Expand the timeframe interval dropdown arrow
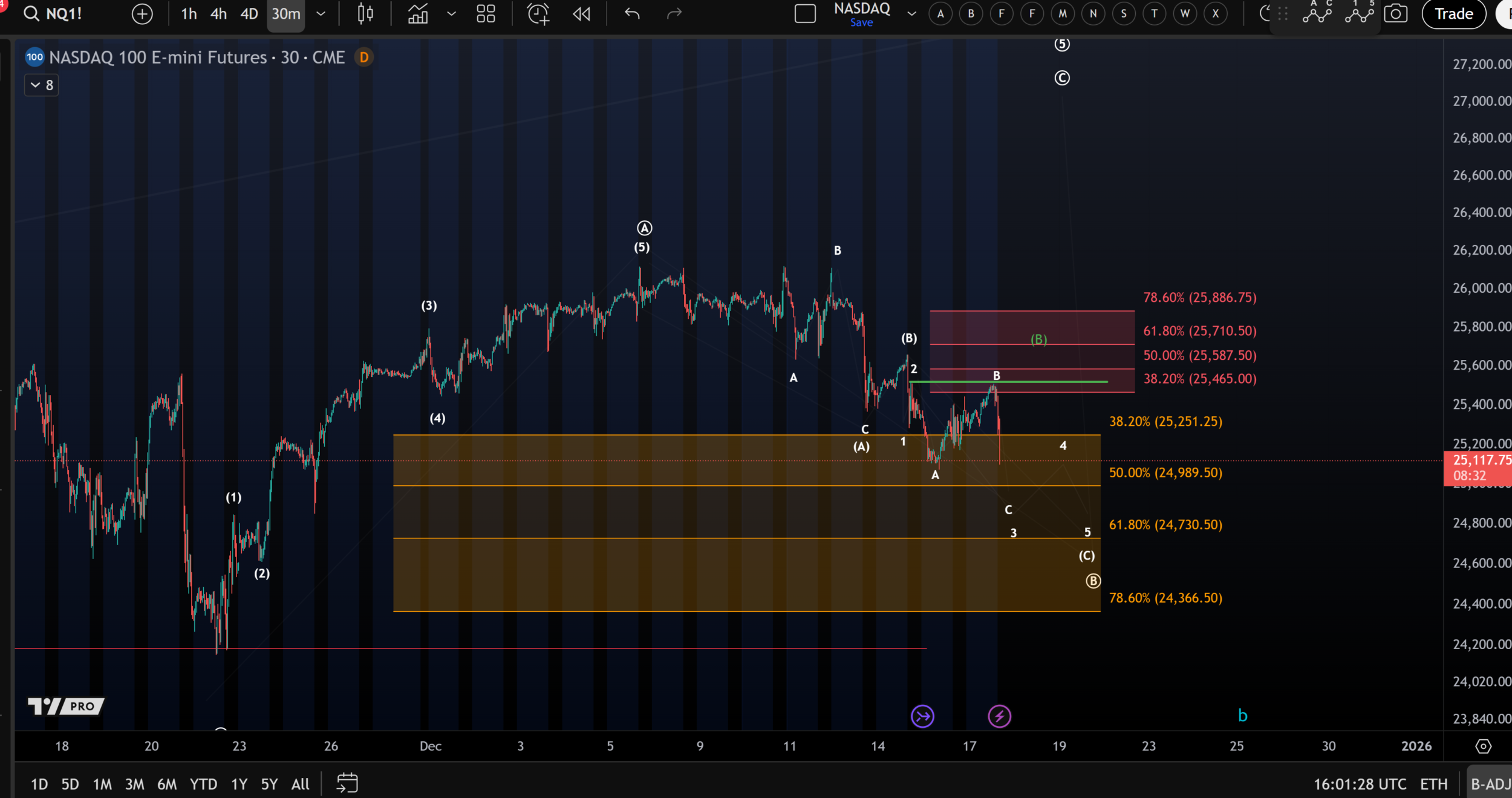Screen dimensions: 1512x798 pyautogui.click(x=321, y=13)
